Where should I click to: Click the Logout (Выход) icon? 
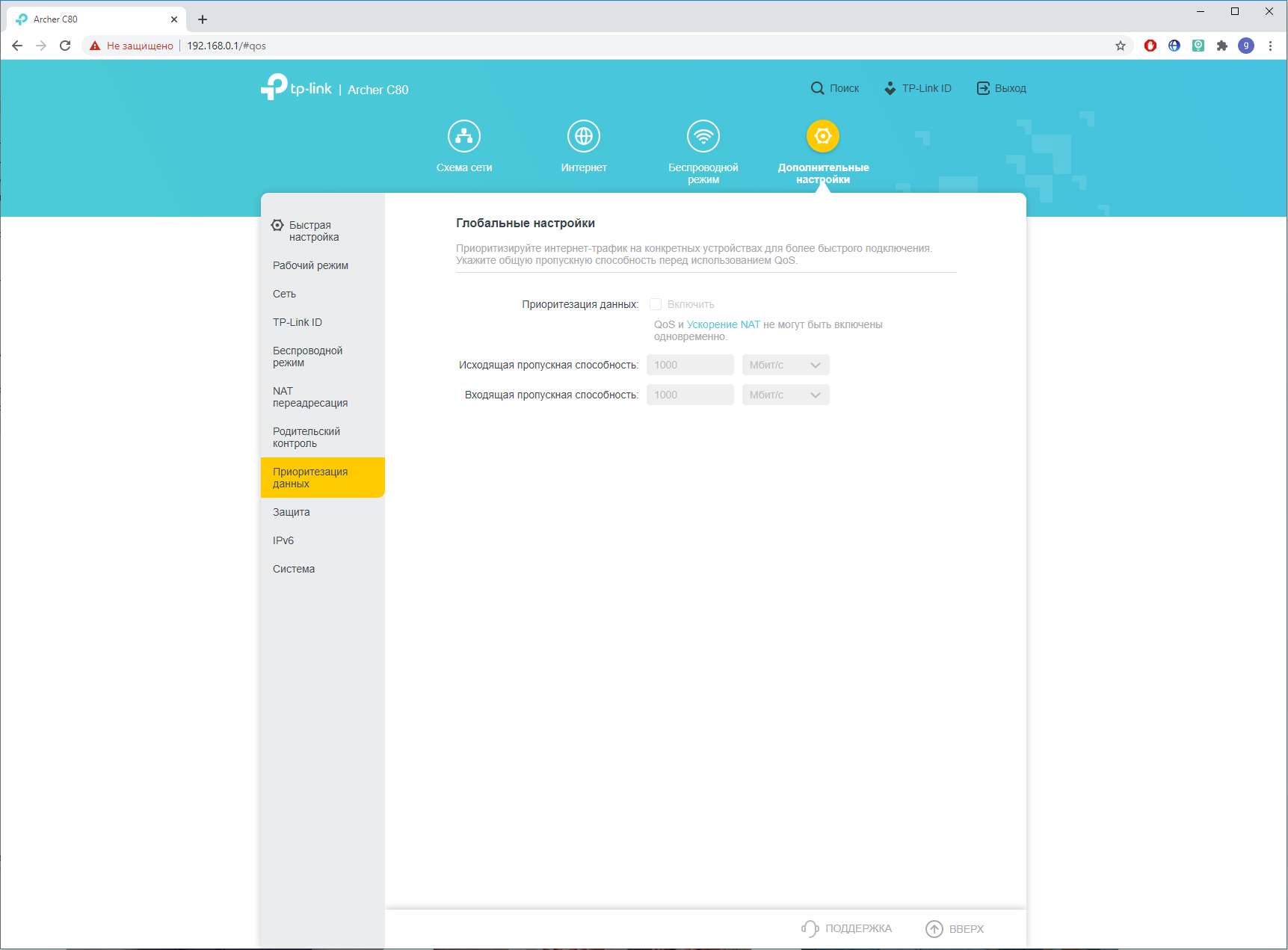(x=983, y=88)
